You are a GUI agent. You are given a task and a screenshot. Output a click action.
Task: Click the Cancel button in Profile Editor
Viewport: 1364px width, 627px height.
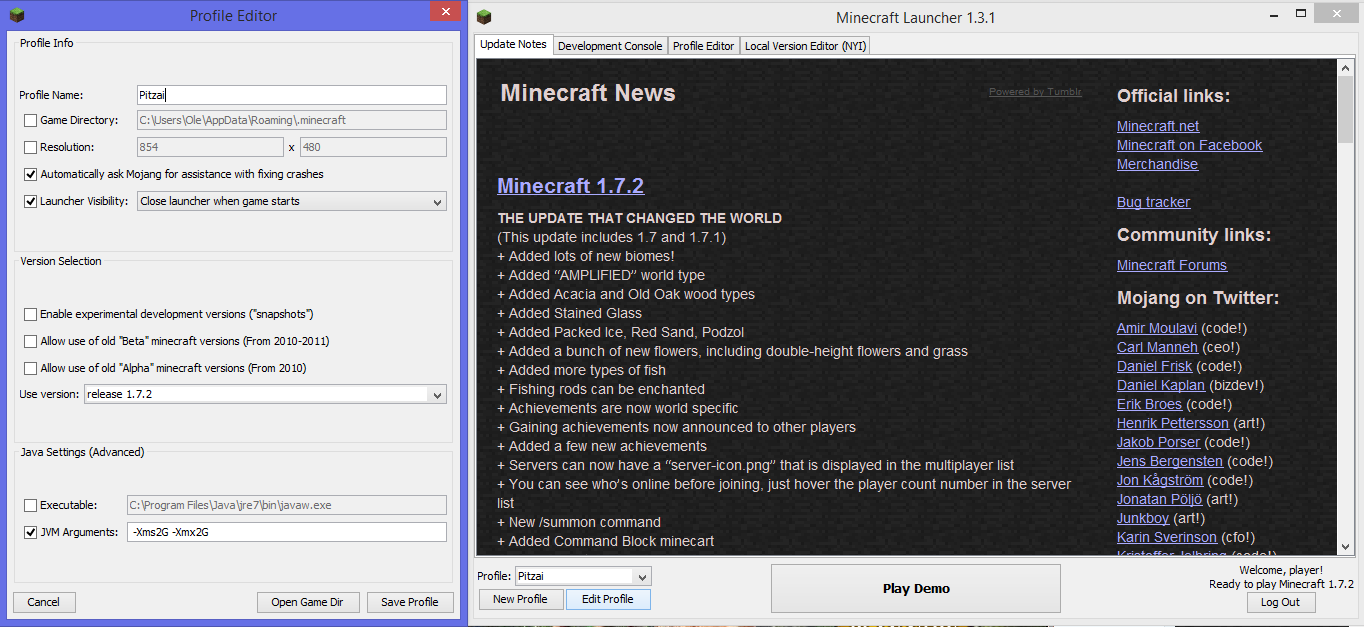click(44, 602)
